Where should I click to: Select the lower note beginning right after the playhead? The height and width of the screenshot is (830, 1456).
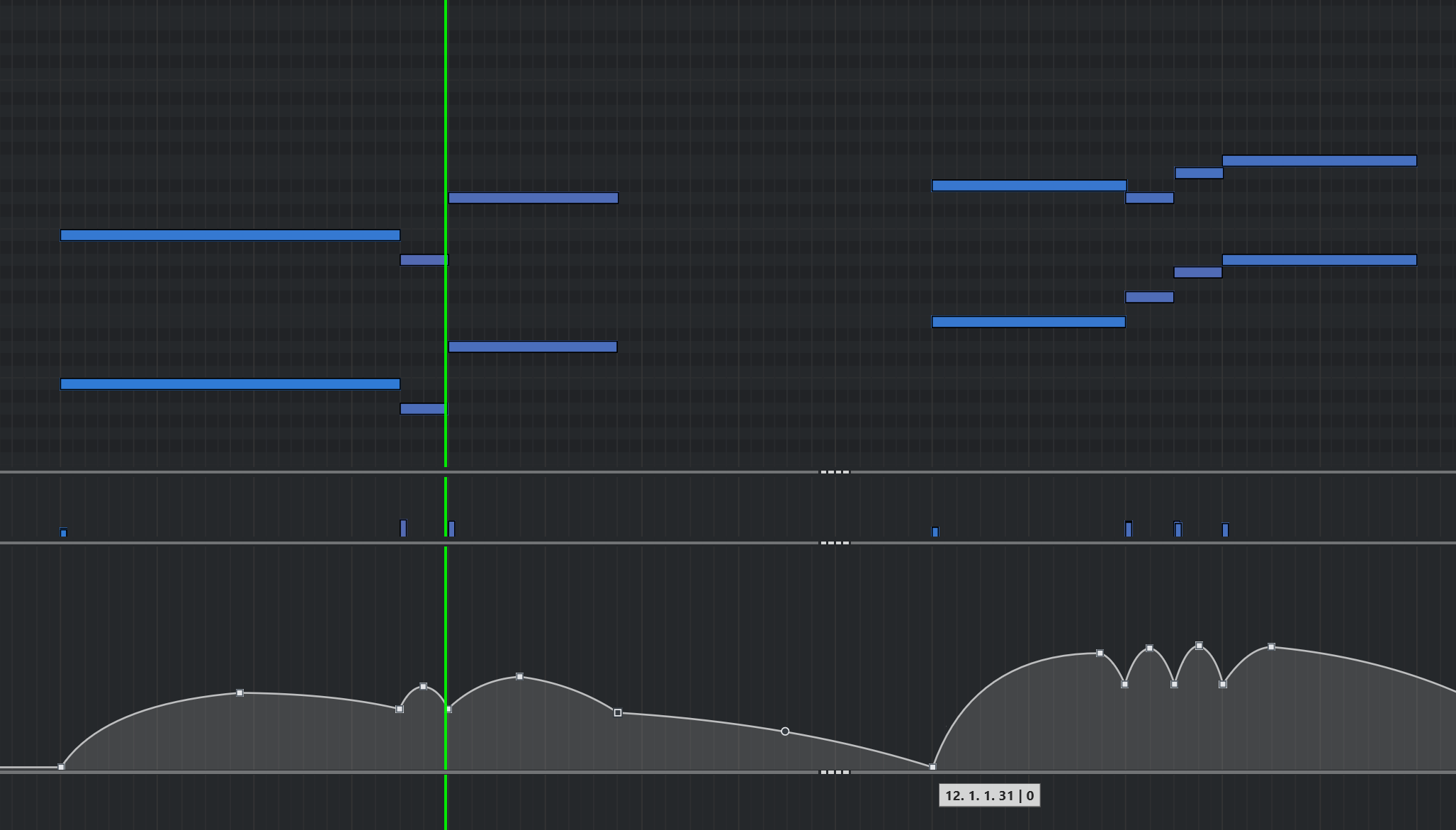click(x=533, y=347)
